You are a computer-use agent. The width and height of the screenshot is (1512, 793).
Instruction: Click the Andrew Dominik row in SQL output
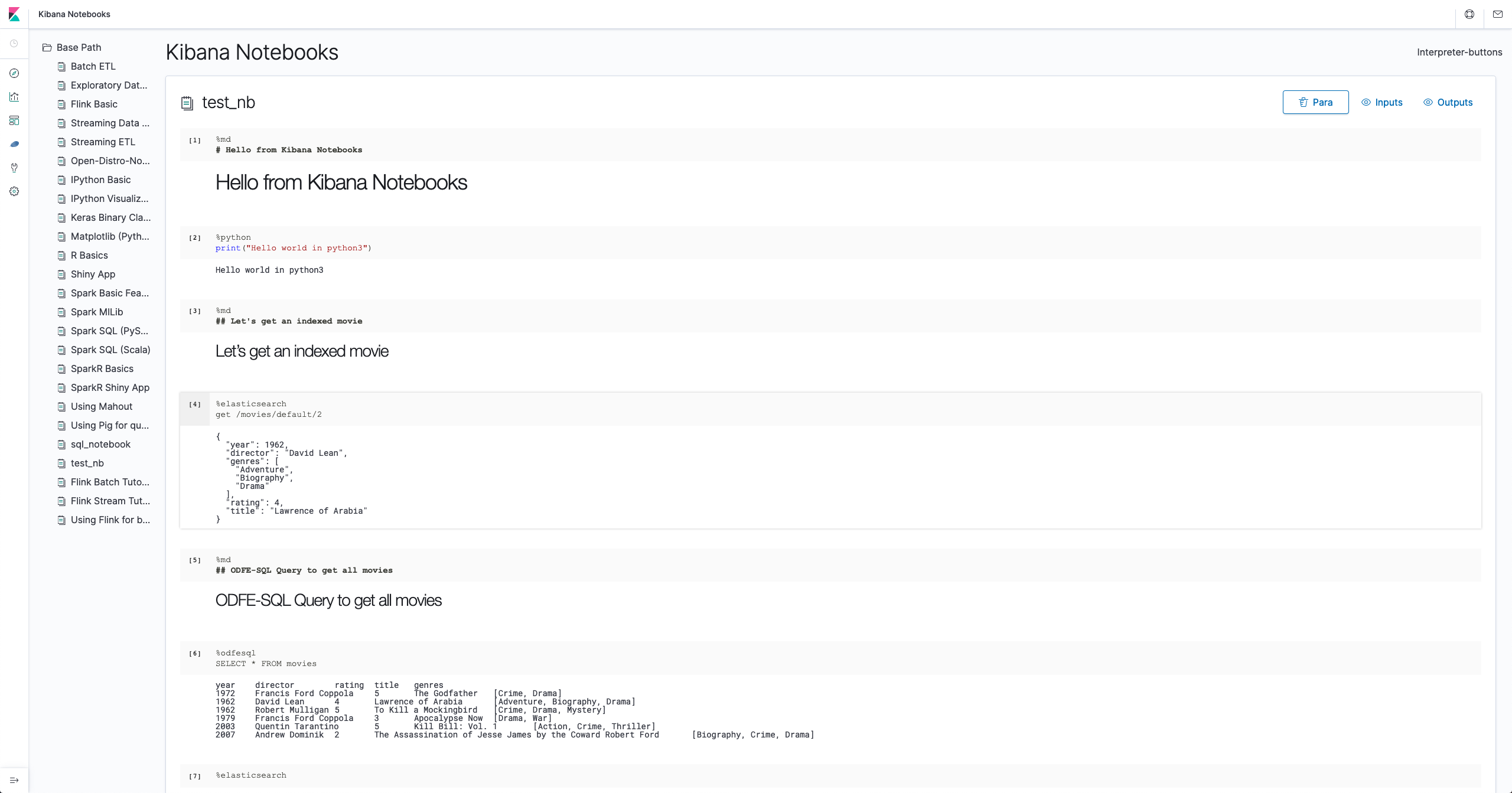pyautogui.click(x=515, y=735)
